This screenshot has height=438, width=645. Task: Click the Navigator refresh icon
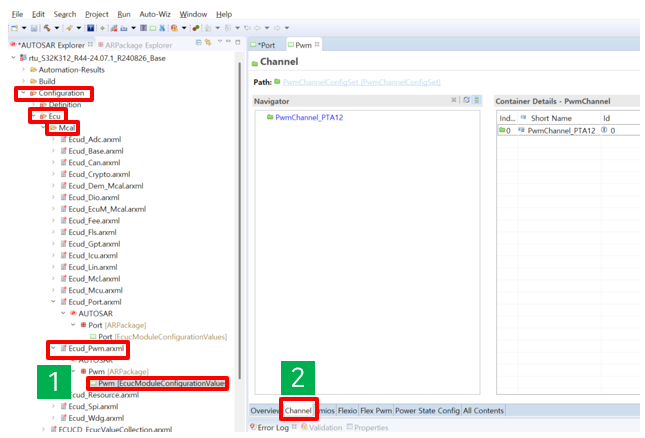466,100
